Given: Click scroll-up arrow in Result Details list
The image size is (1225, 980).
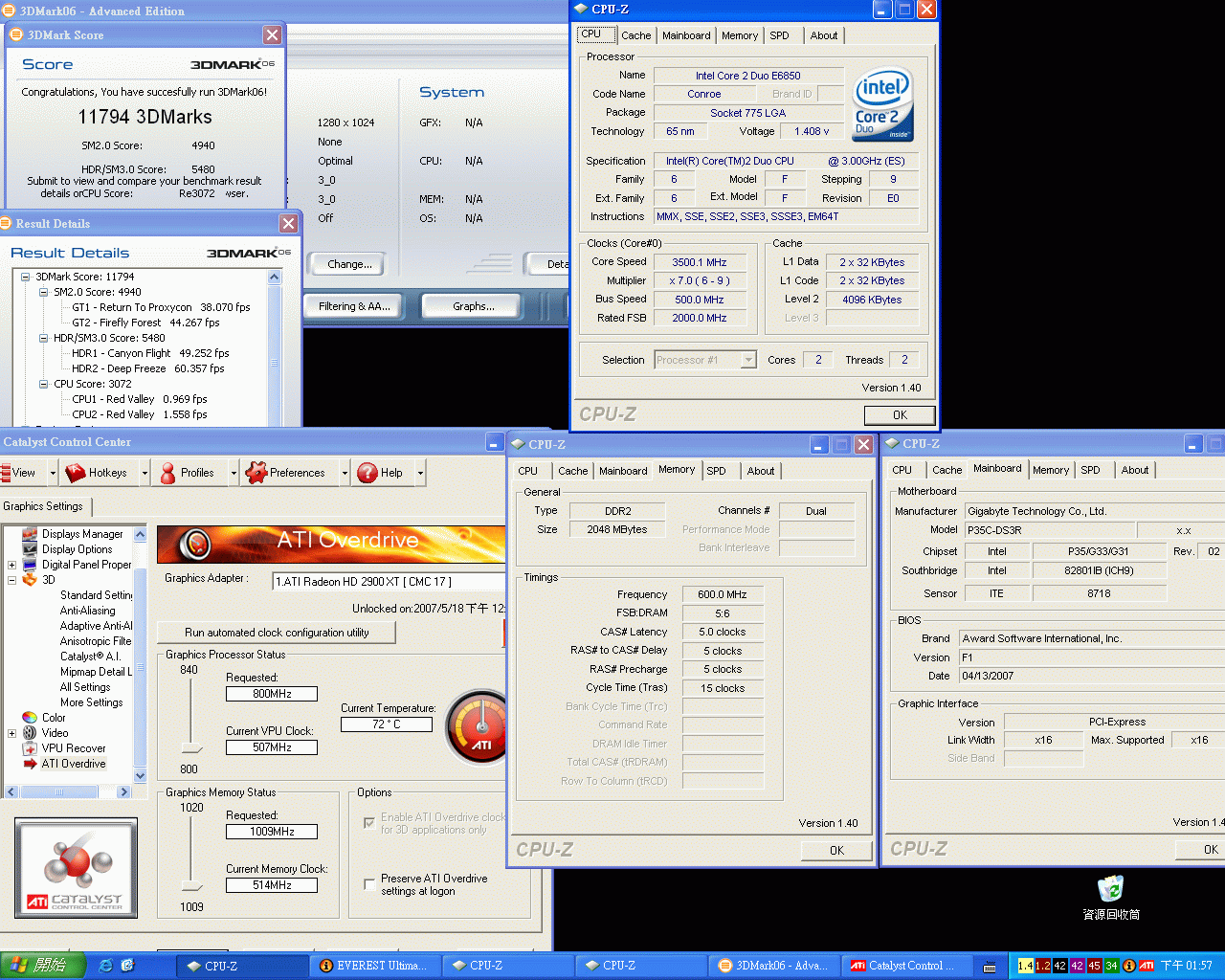Looking at the screenshot, I should pyautogui.click(x=275, y=277).
